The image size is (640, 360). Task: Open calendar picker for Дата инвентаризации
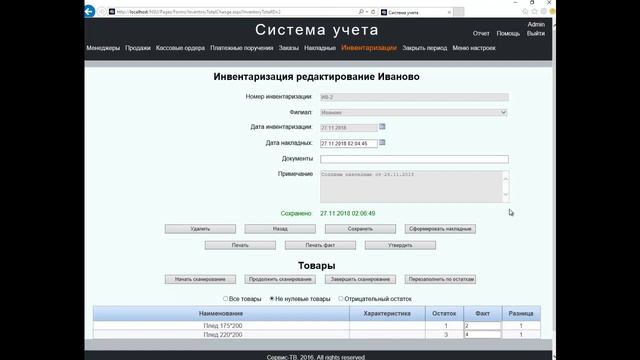[382, 127]
